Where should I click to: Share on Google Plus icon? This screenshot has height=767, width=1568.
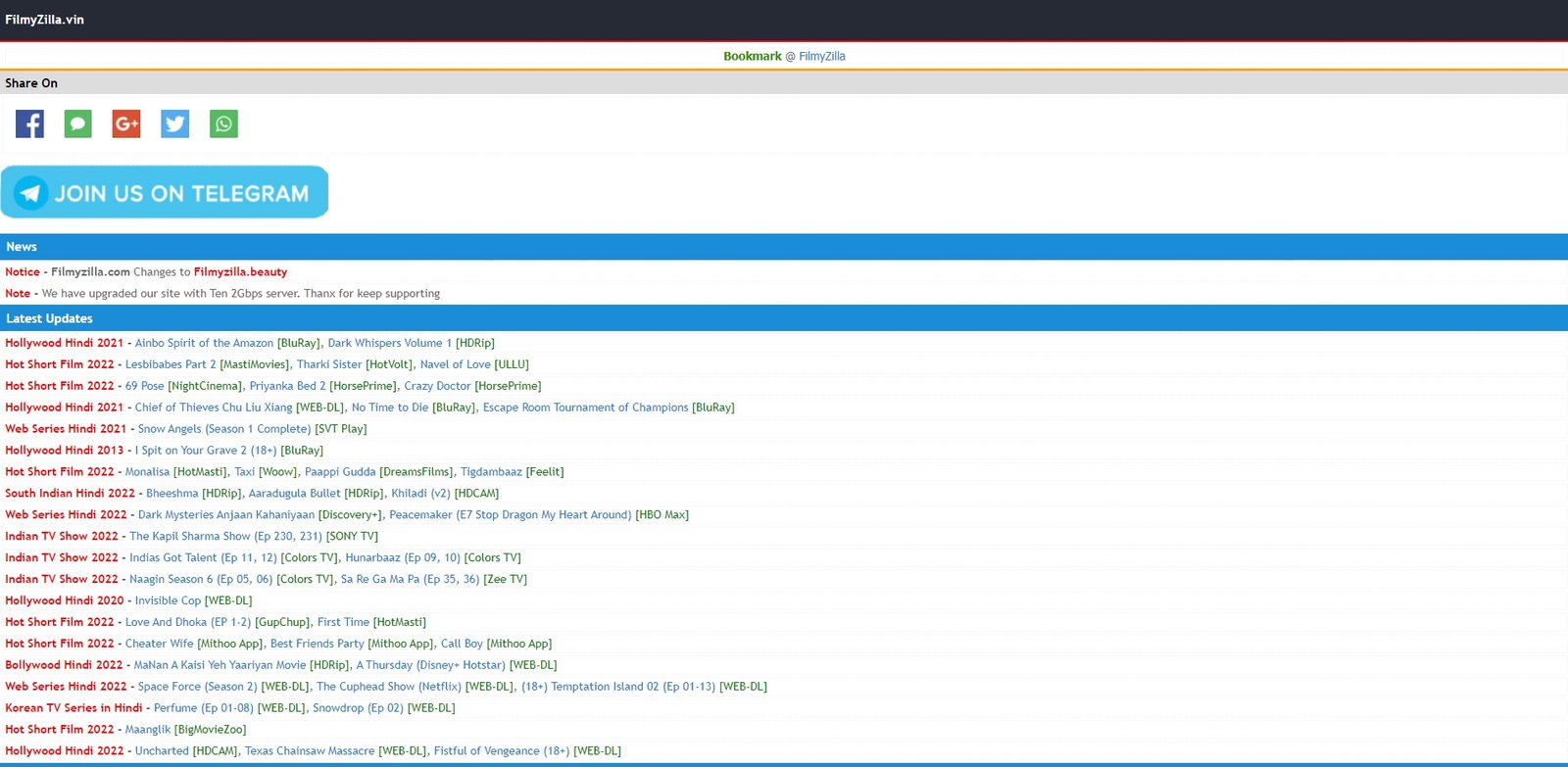tap(126, 123)
